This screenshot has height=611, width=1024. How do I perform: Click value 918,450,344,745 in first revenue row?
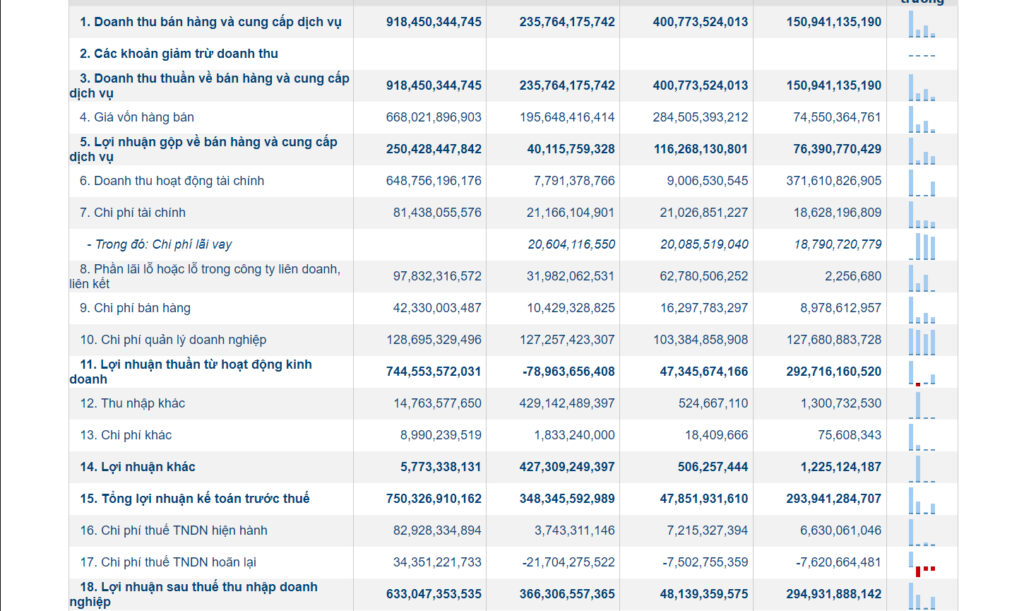(434, 22)
